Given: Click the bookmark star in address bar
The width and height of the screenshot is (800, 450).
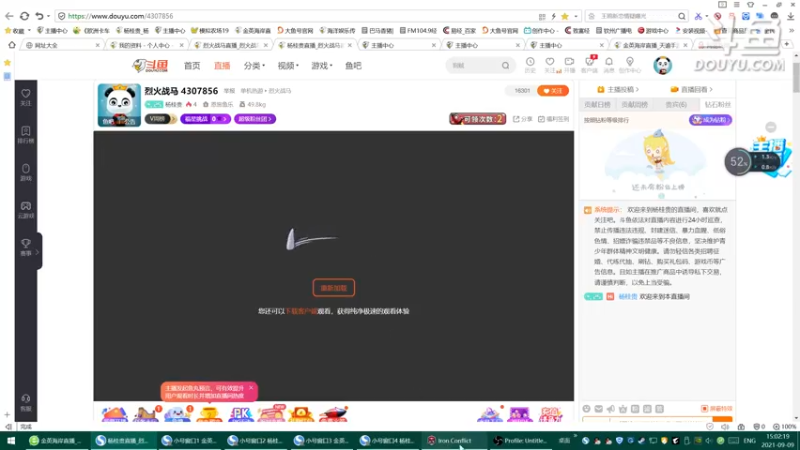Looking at the screenshot, I should tap(565, 16).
